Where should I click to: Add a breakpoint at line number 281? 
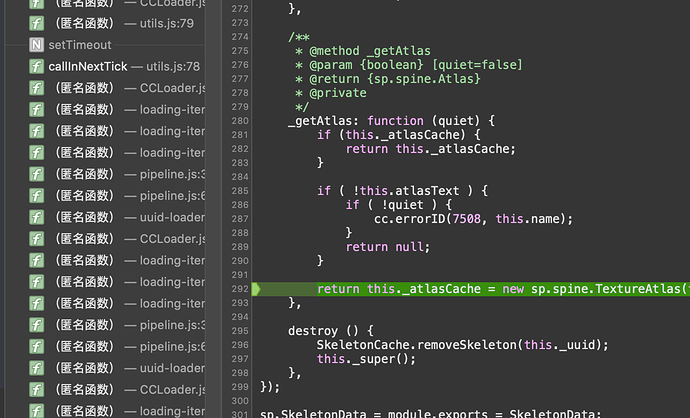coord(240,135)
